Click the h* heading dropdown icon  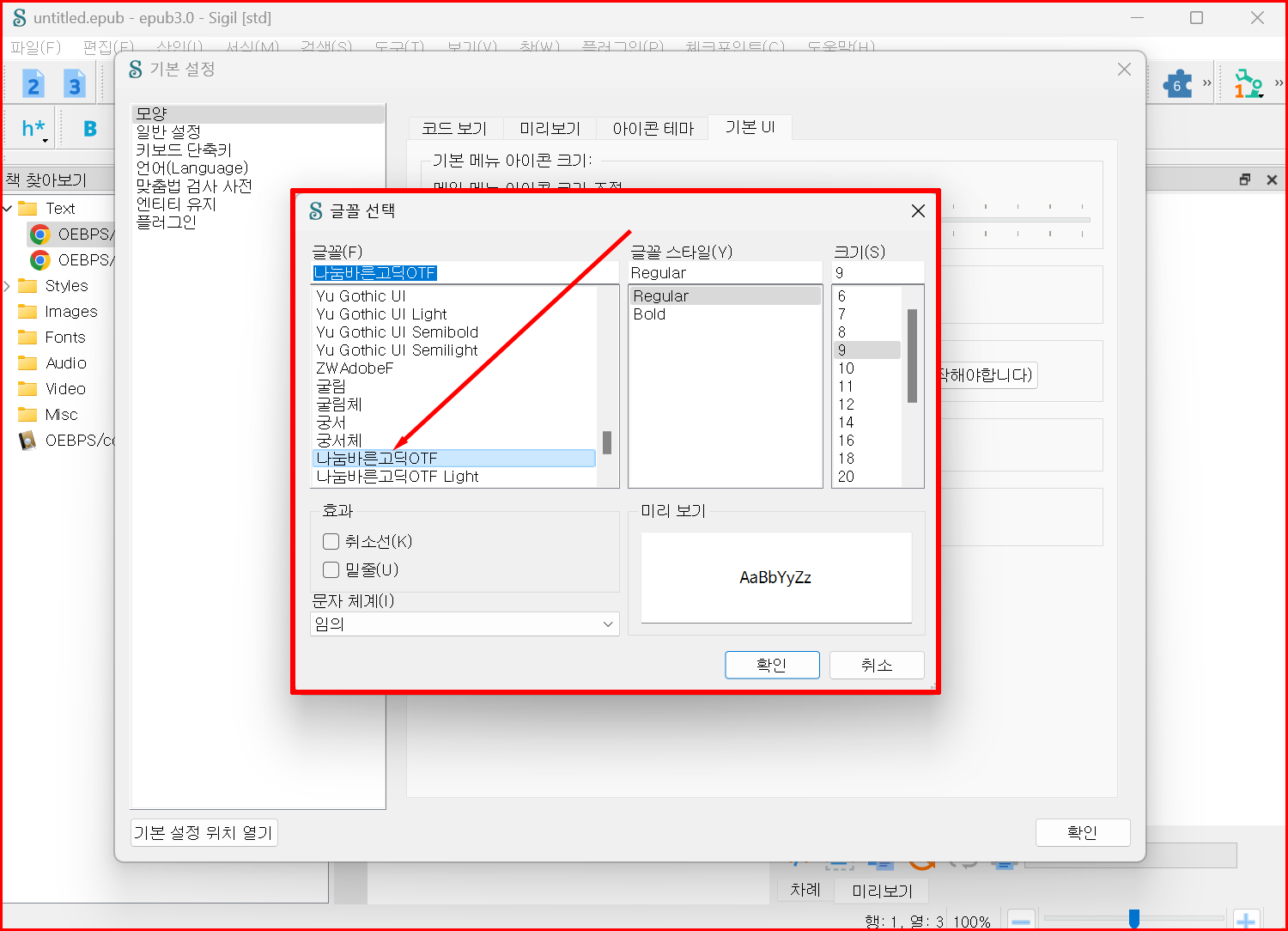point(34,130)
